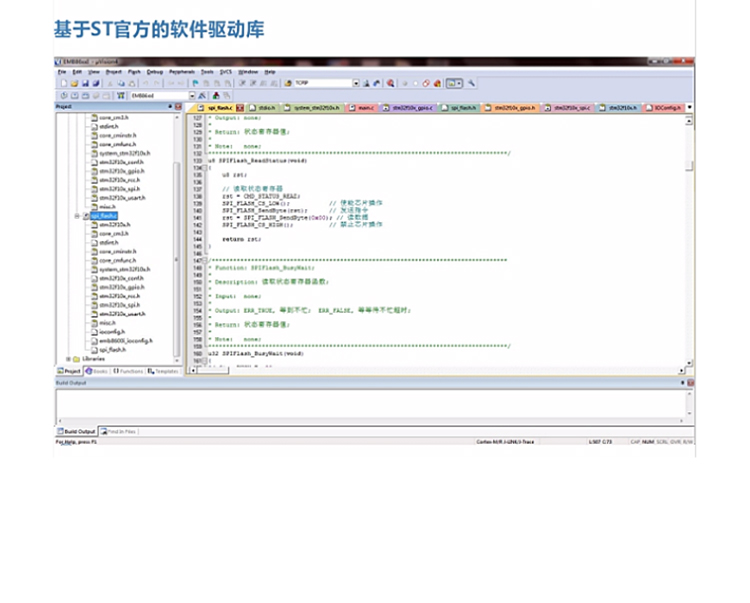This screenshot has height=603, width=750.
Task: Click the Open file toolbar icon
Action: (75, 83)
